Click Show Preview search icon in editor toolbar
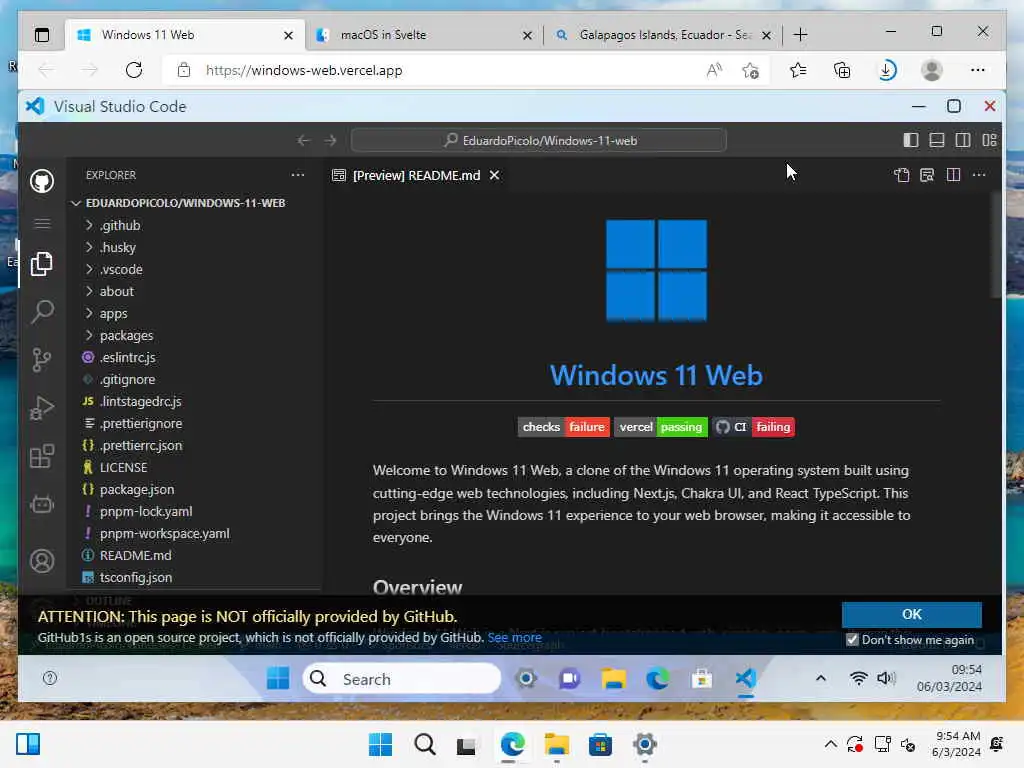1024x768 pixels. (927, 175)
